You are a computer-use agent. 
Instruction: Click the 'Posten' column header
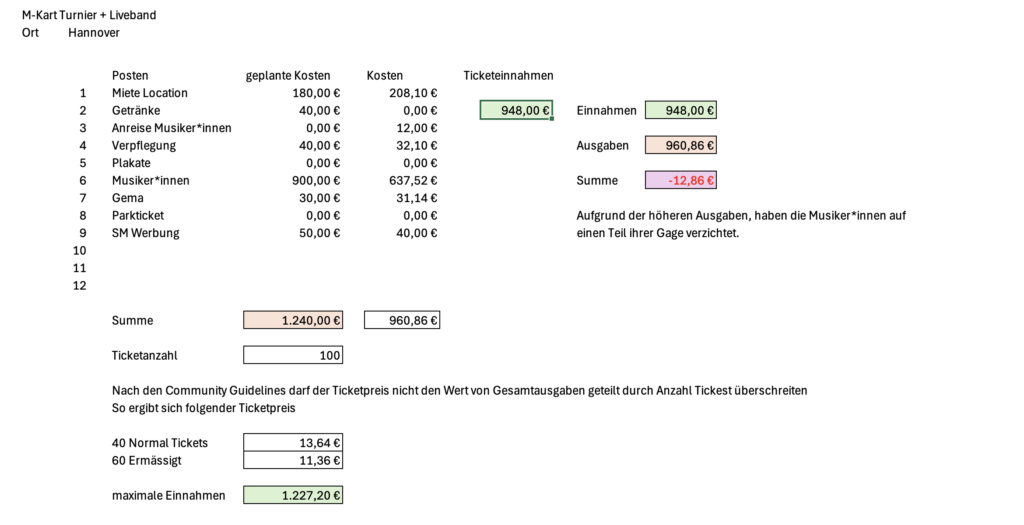(130, 76)
